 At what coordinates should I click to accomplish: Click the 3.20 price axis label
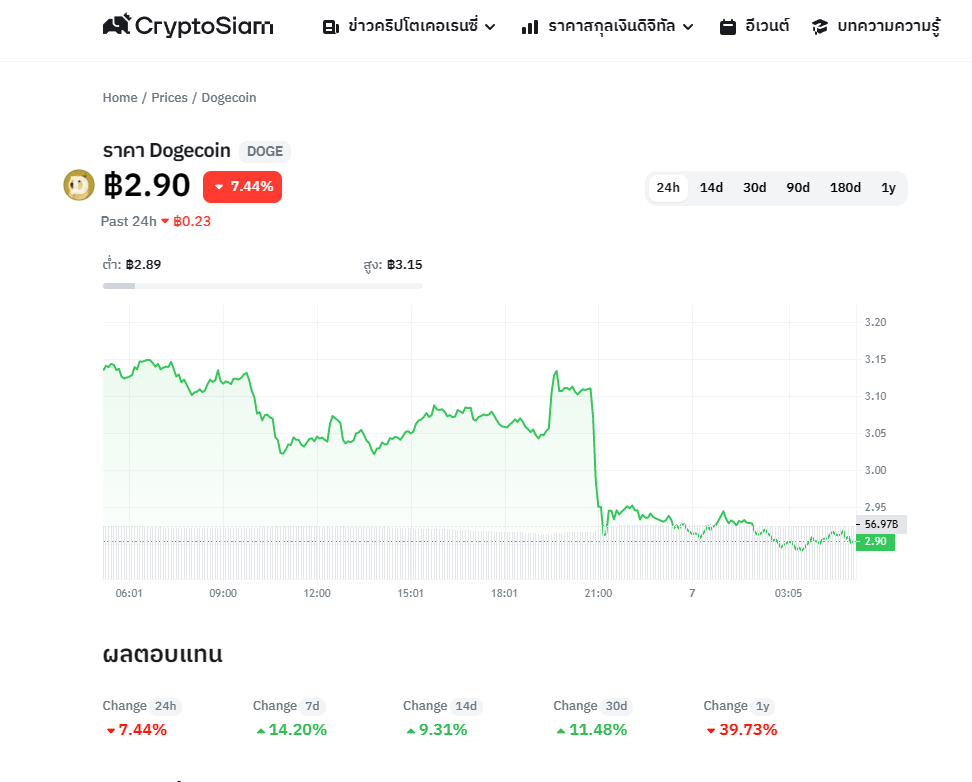(875, 322)
